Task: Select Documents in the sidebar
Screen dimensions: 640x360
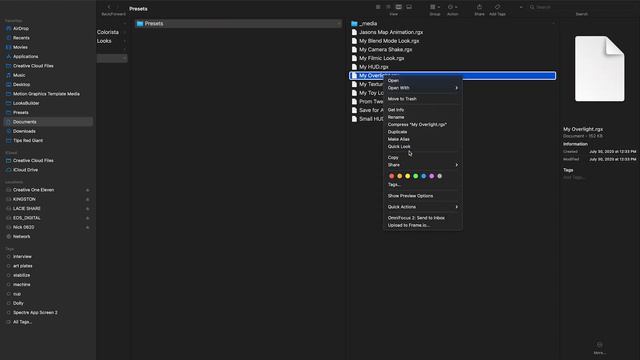Action: (x=48, y=122)
